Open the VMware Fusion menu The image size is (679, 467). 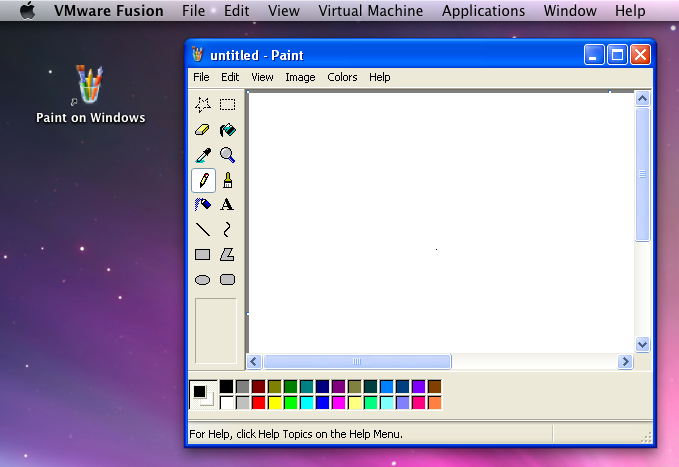(109, 10)
